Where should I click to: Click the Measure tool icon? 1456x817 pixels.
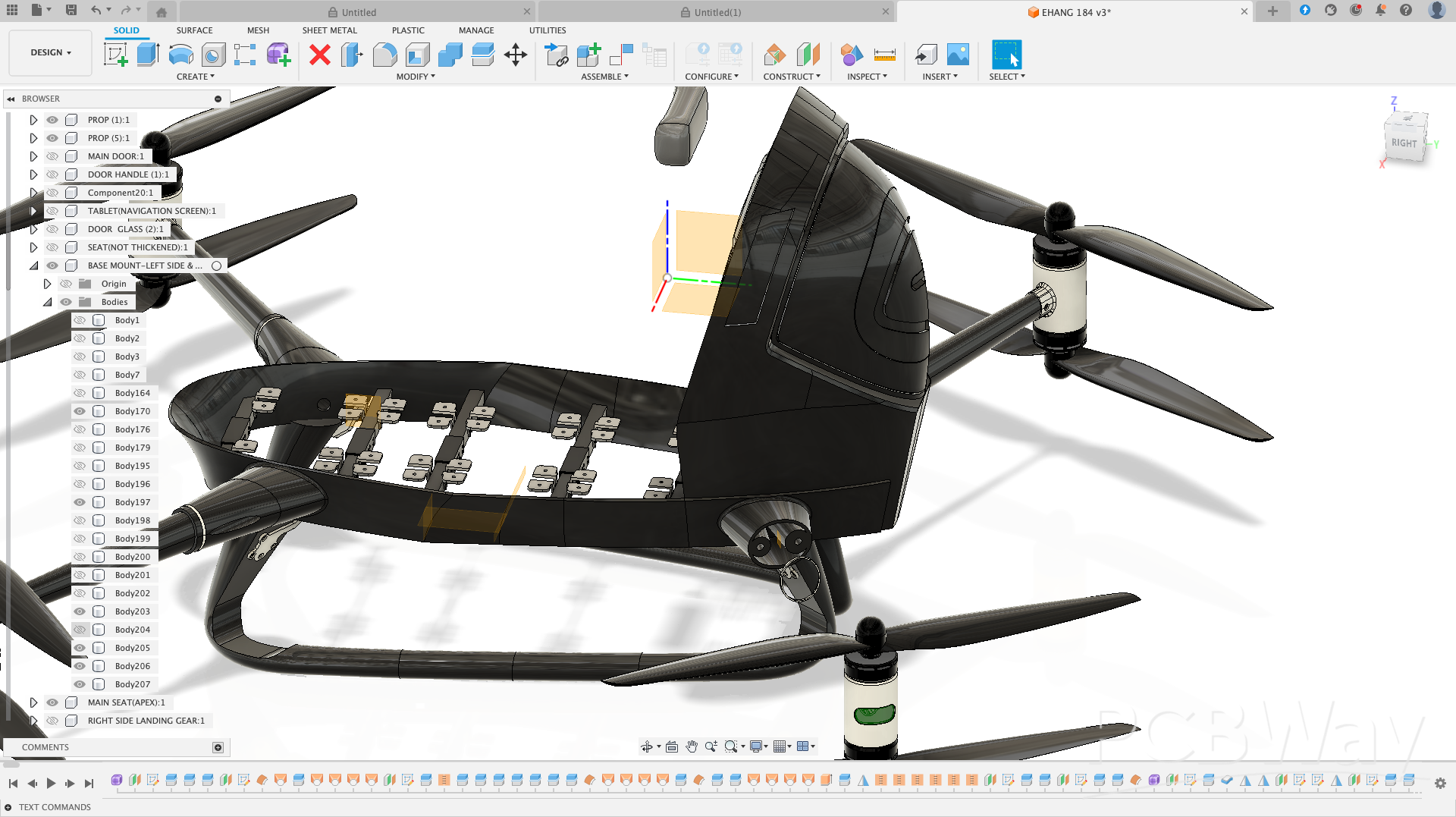(884, 55)
